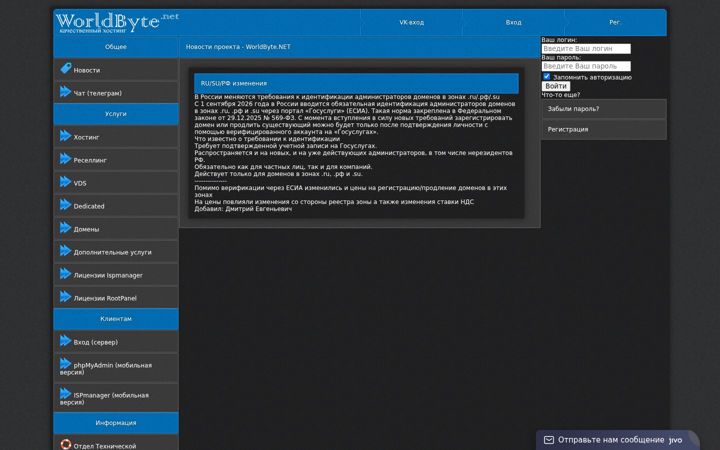
Task: Focus the Введите Ваш логин field
Action: point(586,48)
